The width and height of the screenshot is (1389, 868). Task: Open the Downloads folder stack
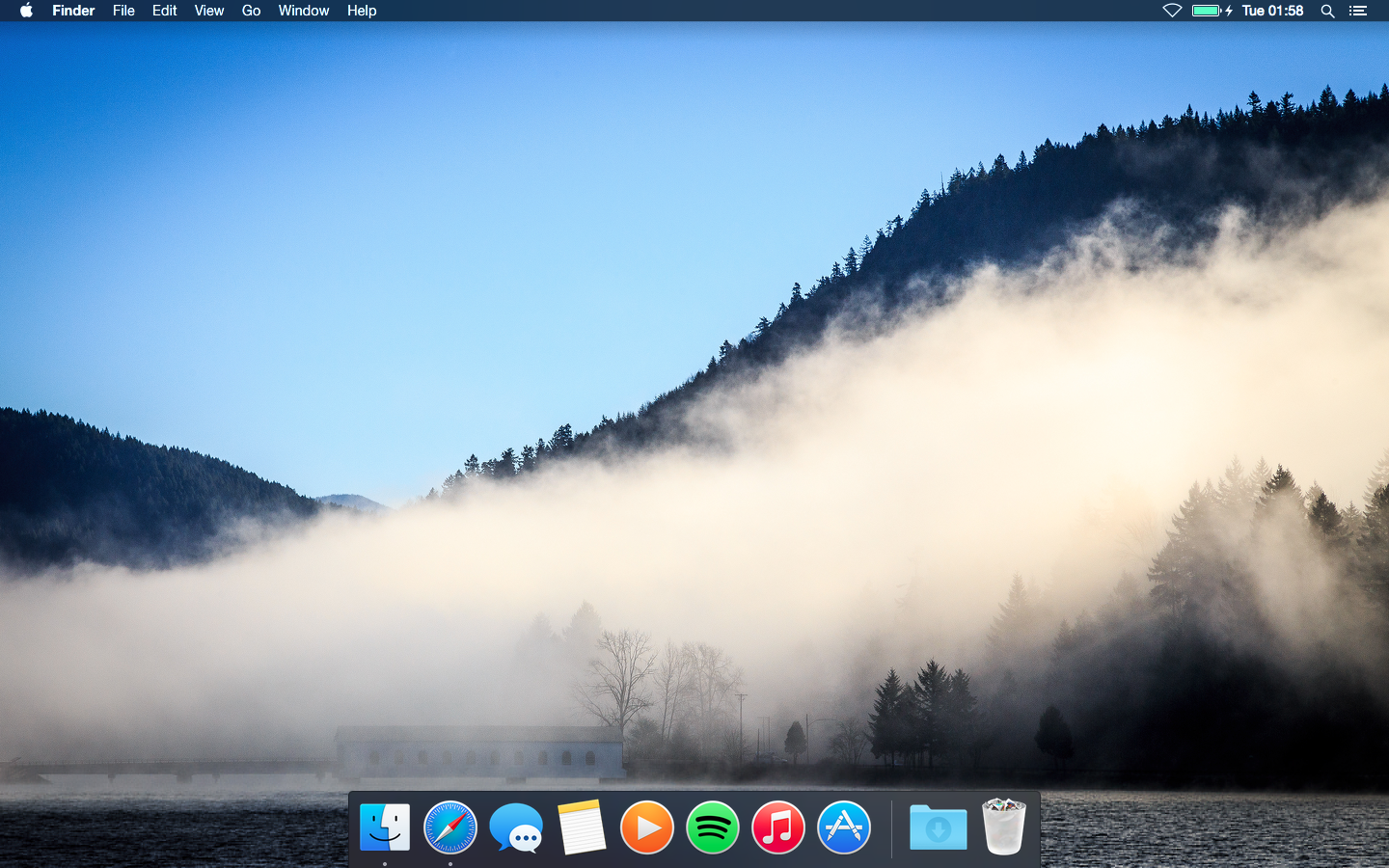(939, 827)
